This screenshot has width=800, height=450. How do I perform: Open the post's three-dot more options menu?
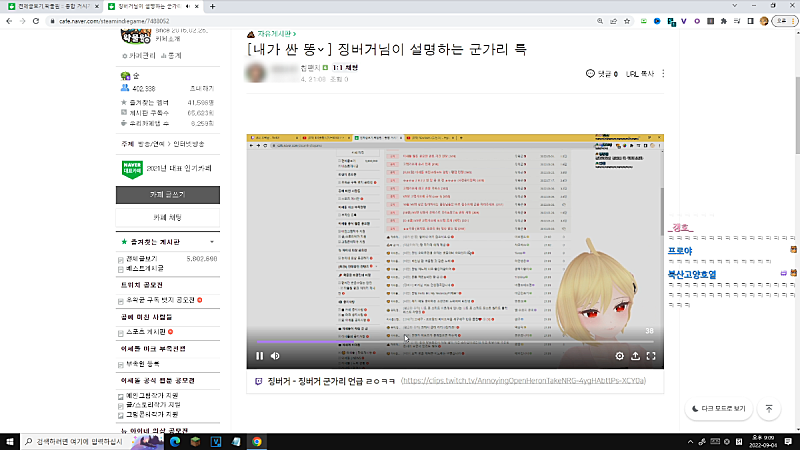663,73
